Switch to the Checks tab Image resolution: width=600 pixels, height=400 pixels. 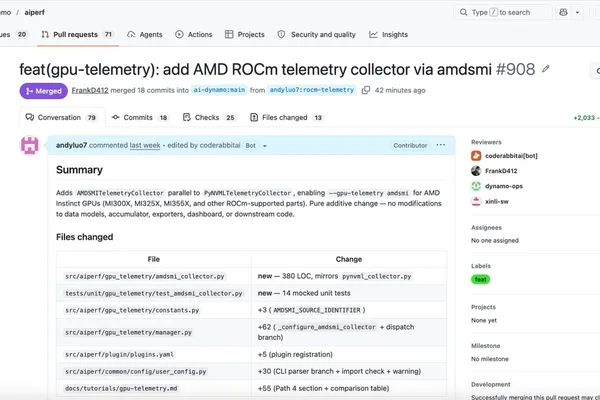tap(209, 118)
